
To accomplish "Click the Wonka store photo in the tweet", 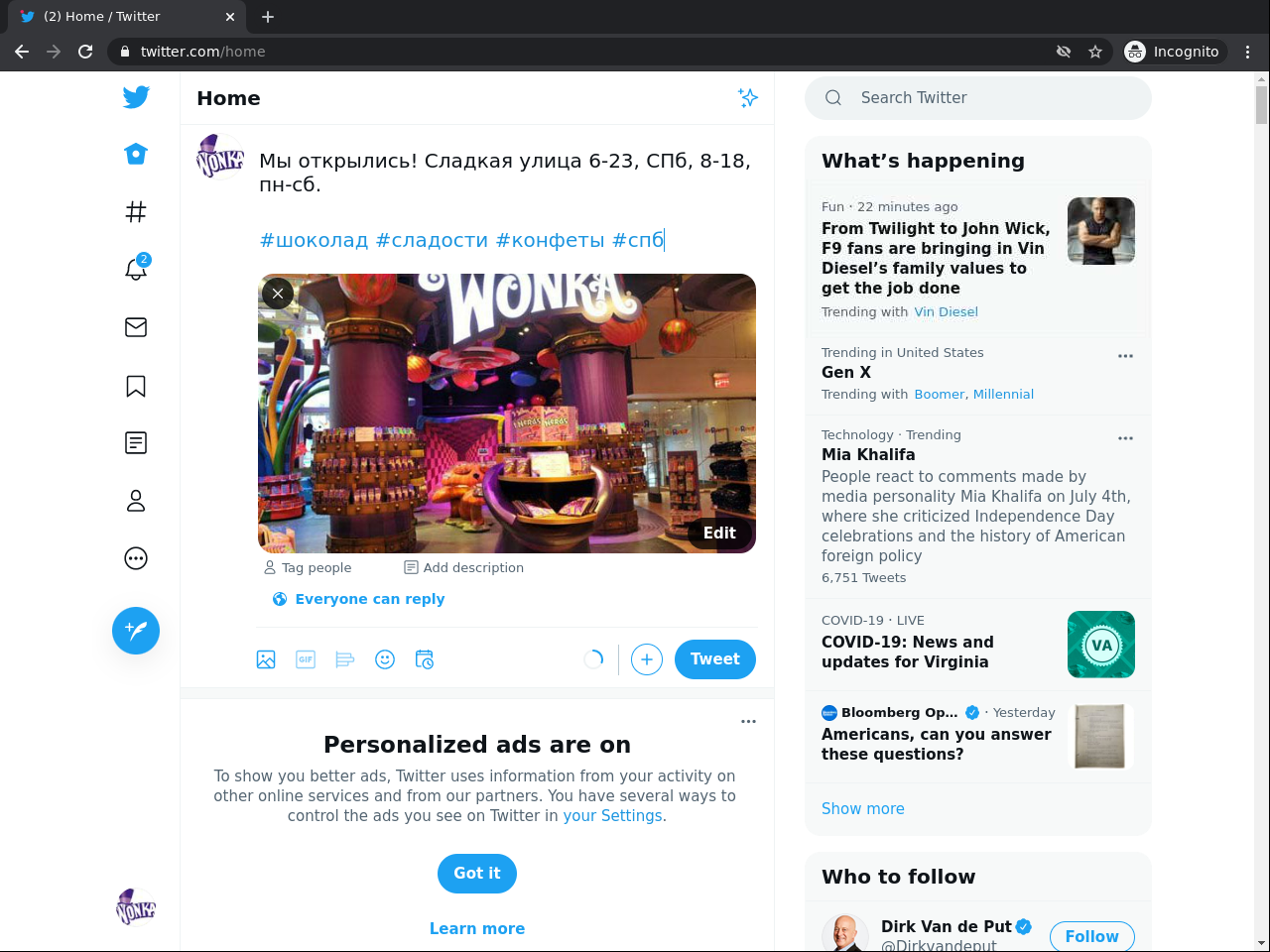I will click(507, 414).
